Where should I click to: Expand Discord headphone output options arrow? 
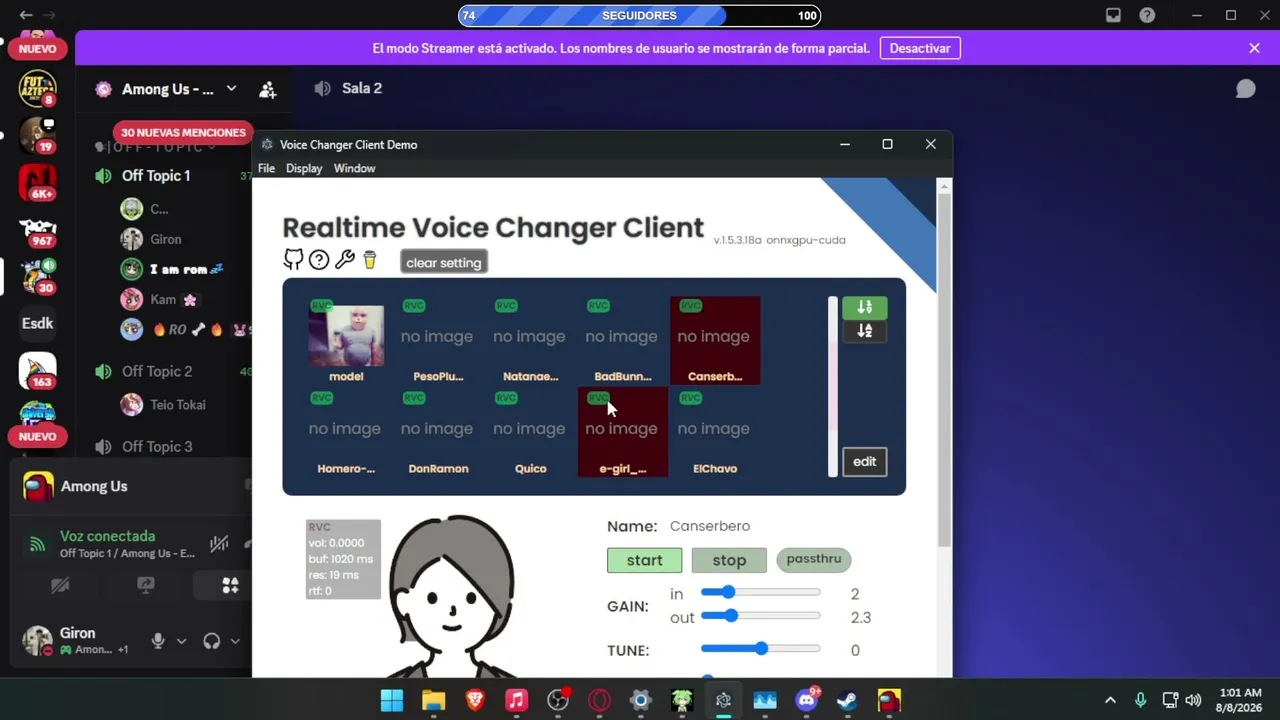pyautogui.click(x=235, y=641)
